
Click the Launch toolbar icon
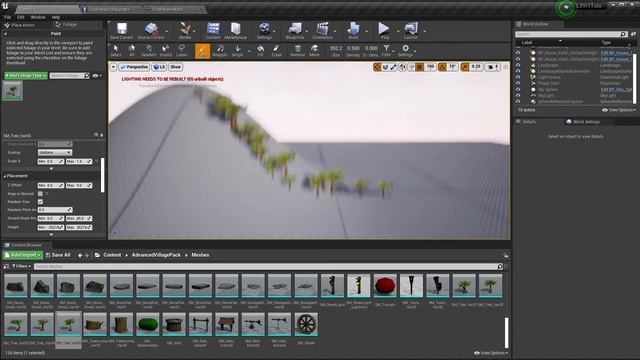pos(411,31)
